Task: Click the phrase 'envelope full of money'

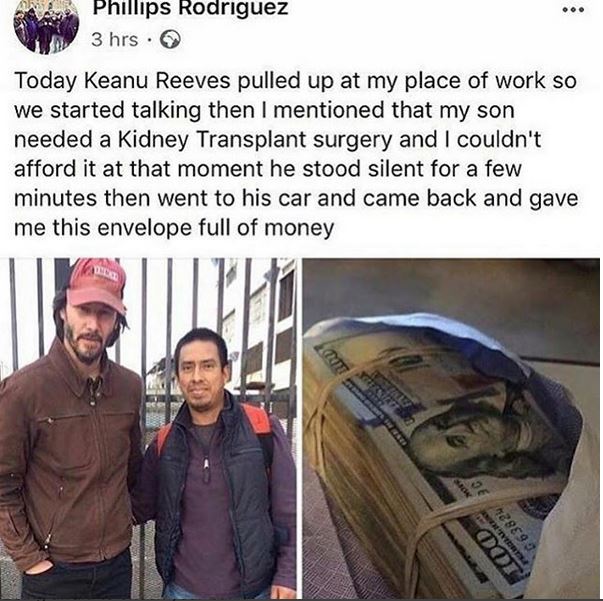Action: tap(216, 228)
